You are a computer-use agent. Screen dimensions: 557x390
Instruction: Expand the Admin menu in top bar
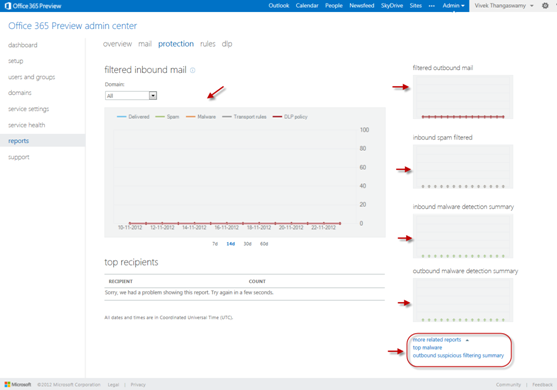453,6
